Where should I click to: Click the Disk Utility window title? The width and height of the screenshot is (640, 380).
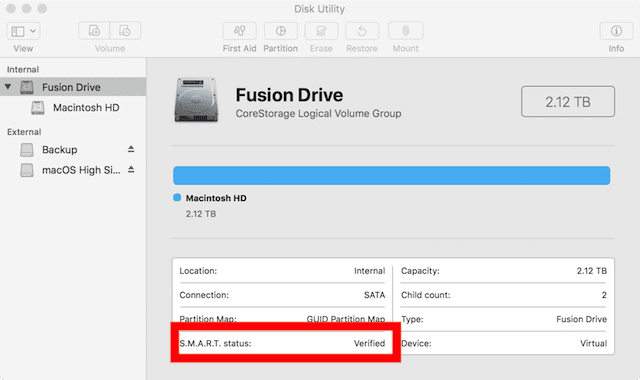point(320,9)
